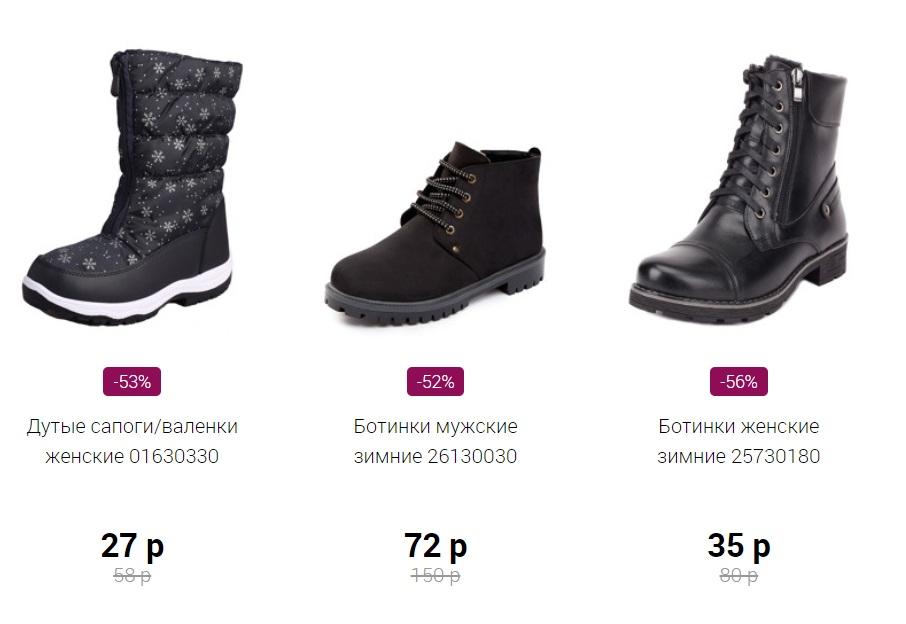This screenshot has height=624, width=906.
Task: Click the crossed-out 58 р old price
Action: click(x=132, y=576)
